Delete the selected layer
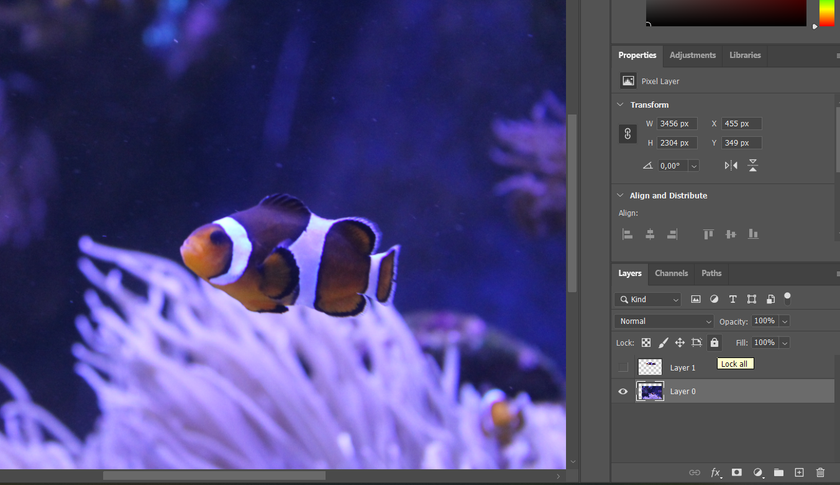Viewport: 840px width, 485px height. [820, 472]
